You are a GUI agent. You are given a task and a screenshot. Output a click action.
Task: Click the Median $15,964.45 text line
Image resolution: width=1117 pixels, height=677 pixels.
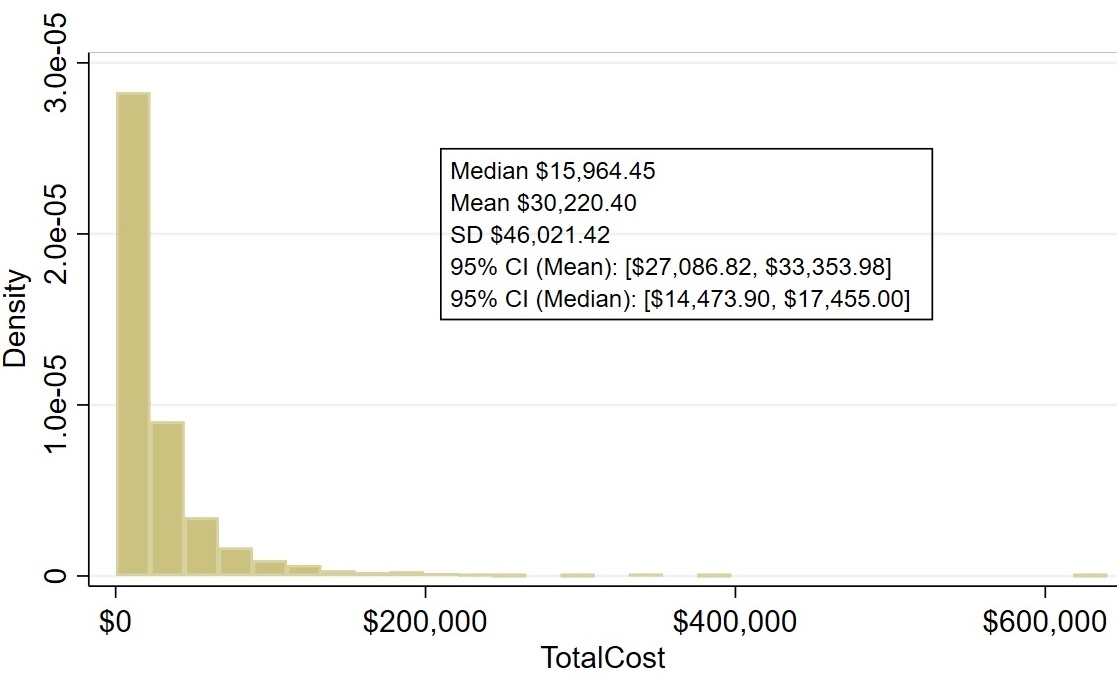coord(553,171)
